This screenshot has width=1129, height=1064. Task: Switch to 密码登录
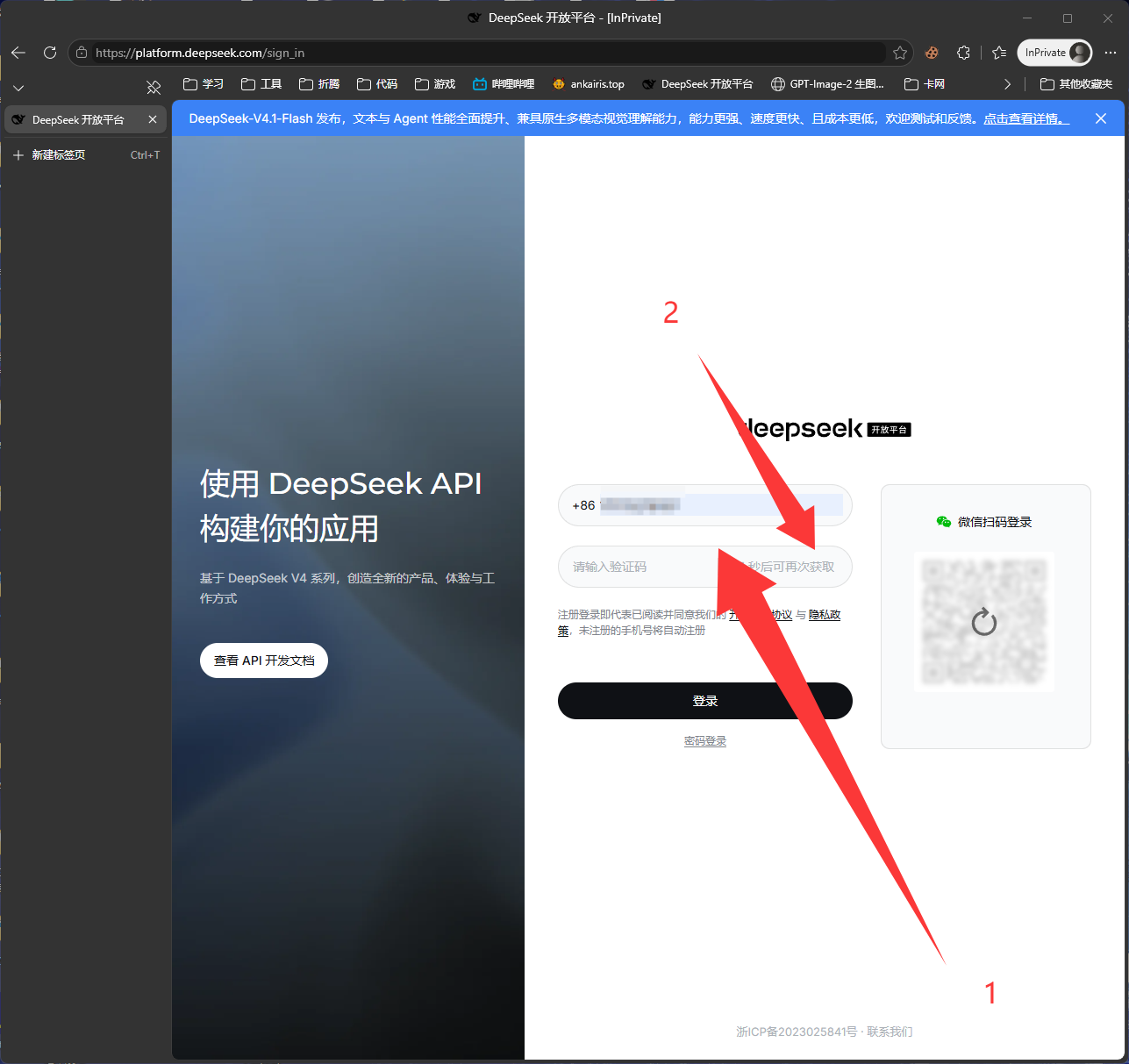pyautogui.click(x=705, y=741)
